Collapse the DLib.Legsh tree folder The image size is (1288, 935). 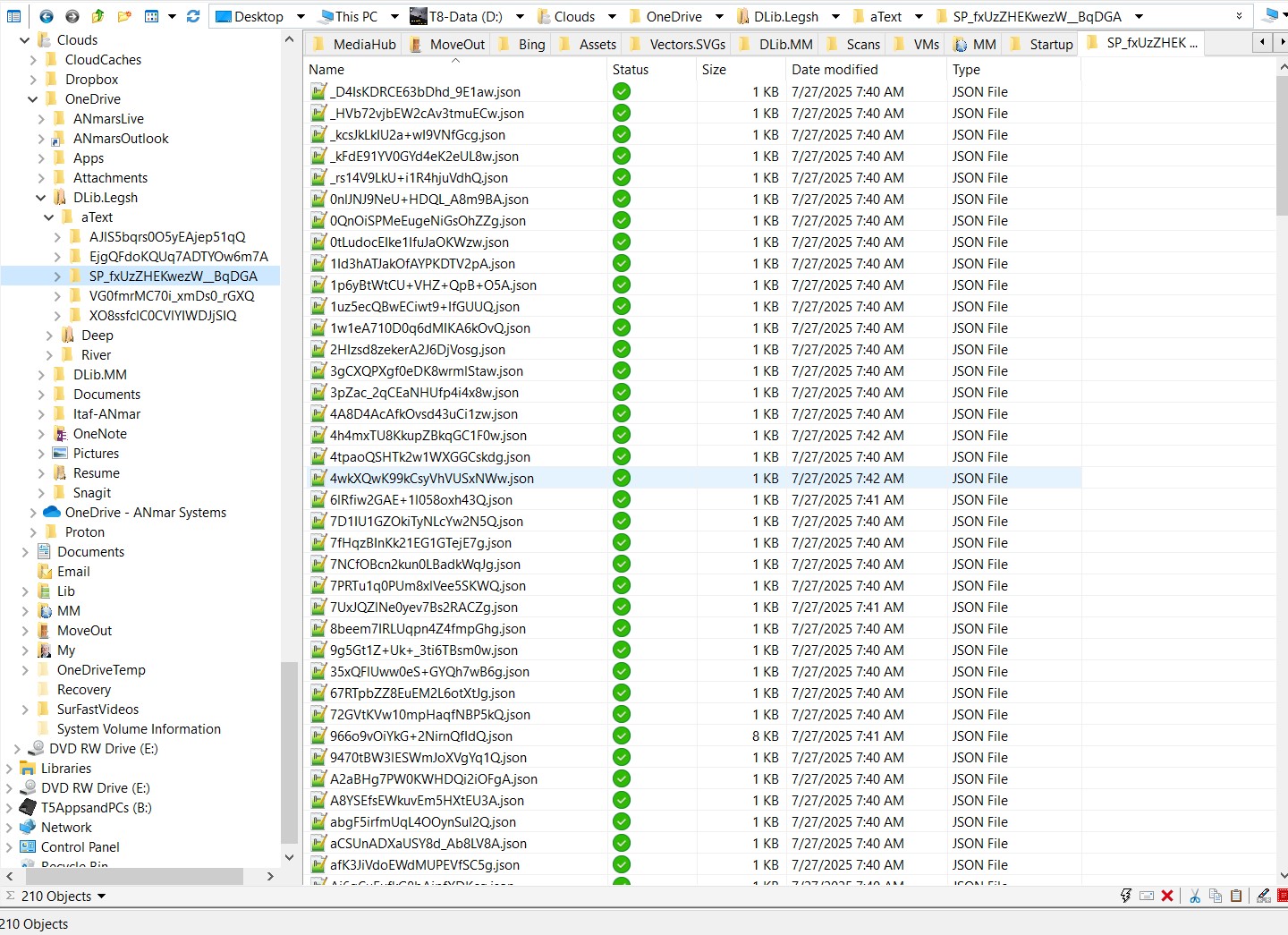click(x=41, y=198)
